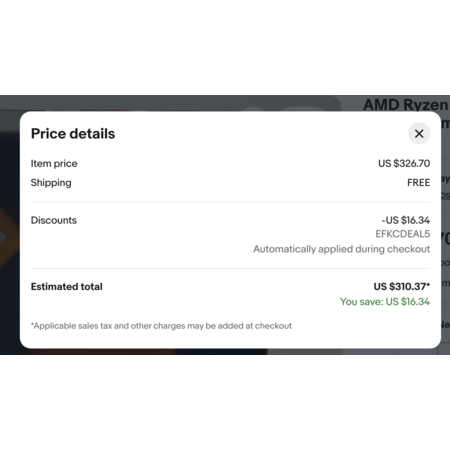Viewport: 450px width, 450px height.
Task: Click the Price details heading
Action: pos(73,134)
